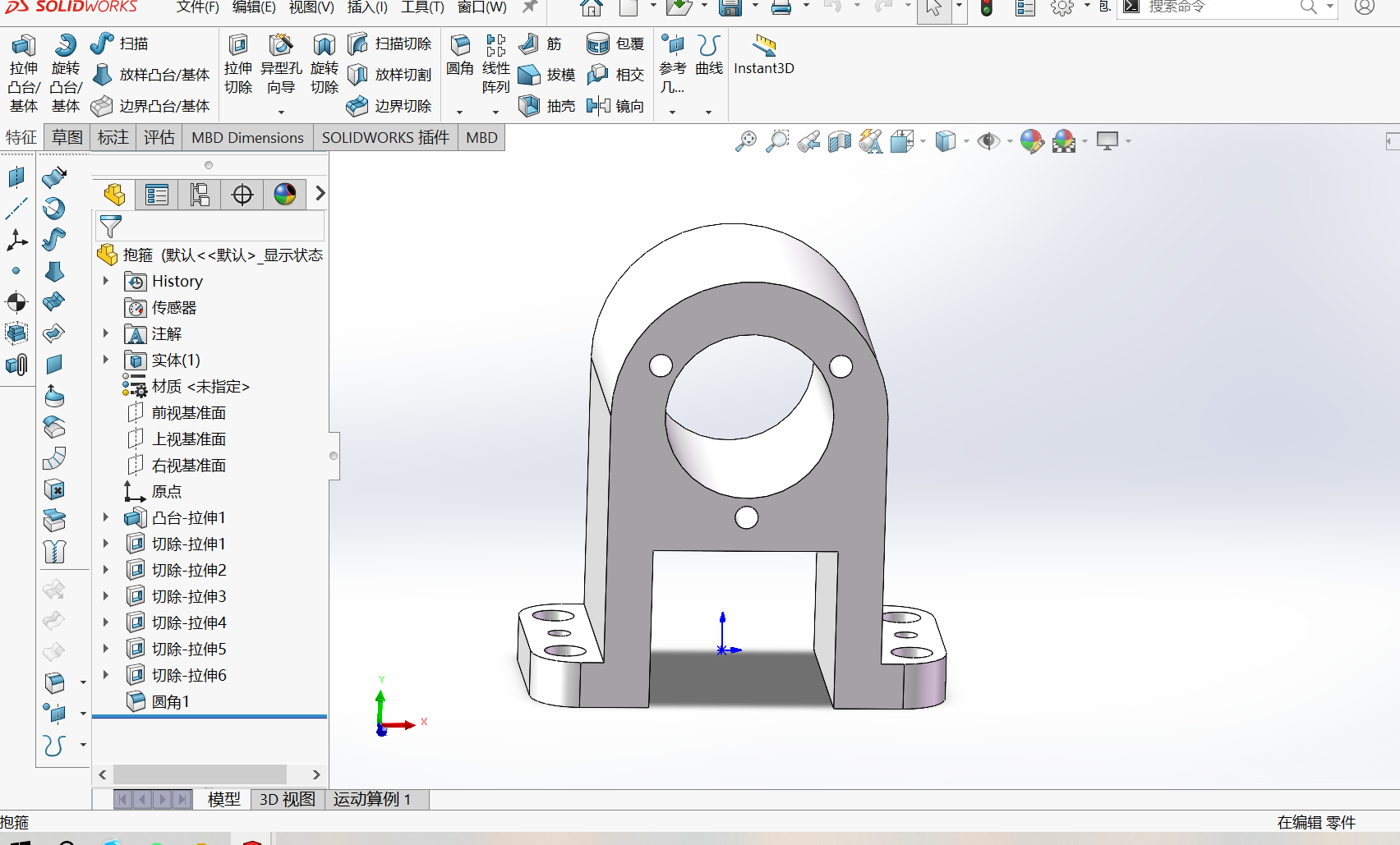
Task: Open the 文件(F) menu
Action: tap(198, 7)
